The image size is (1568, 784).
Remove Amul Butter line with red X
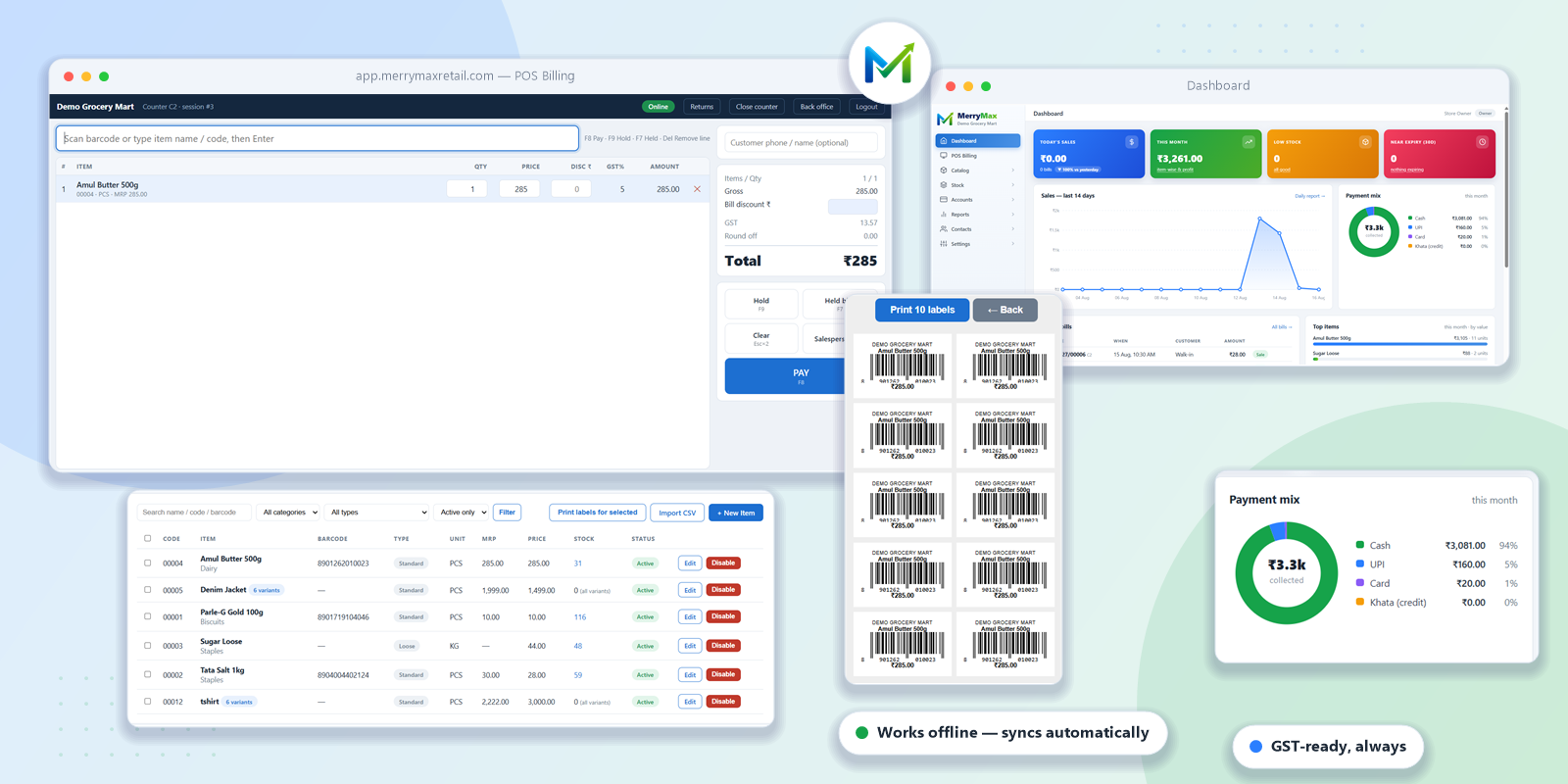(x=697, y=189)
